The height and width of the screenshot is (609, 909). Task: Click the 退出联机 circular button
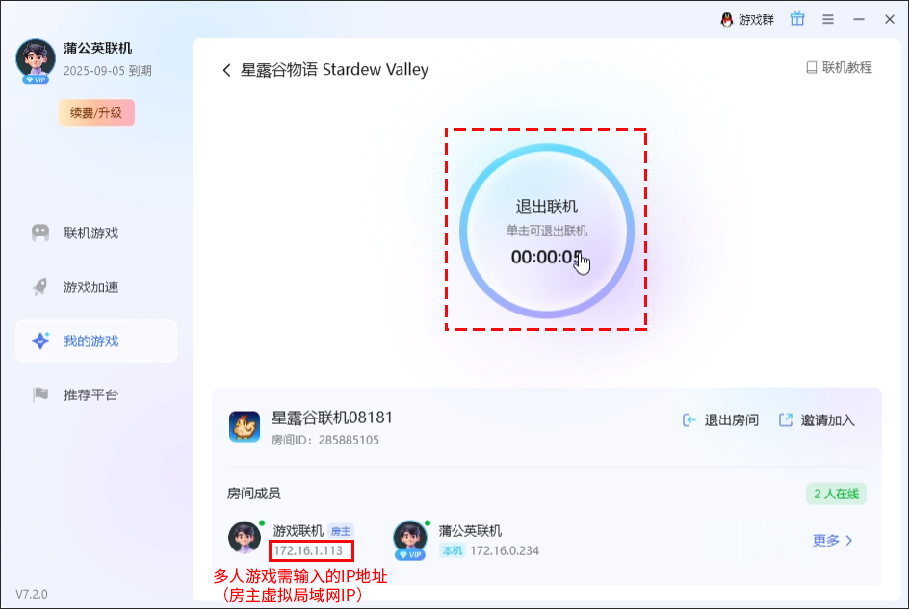(547, 231)
